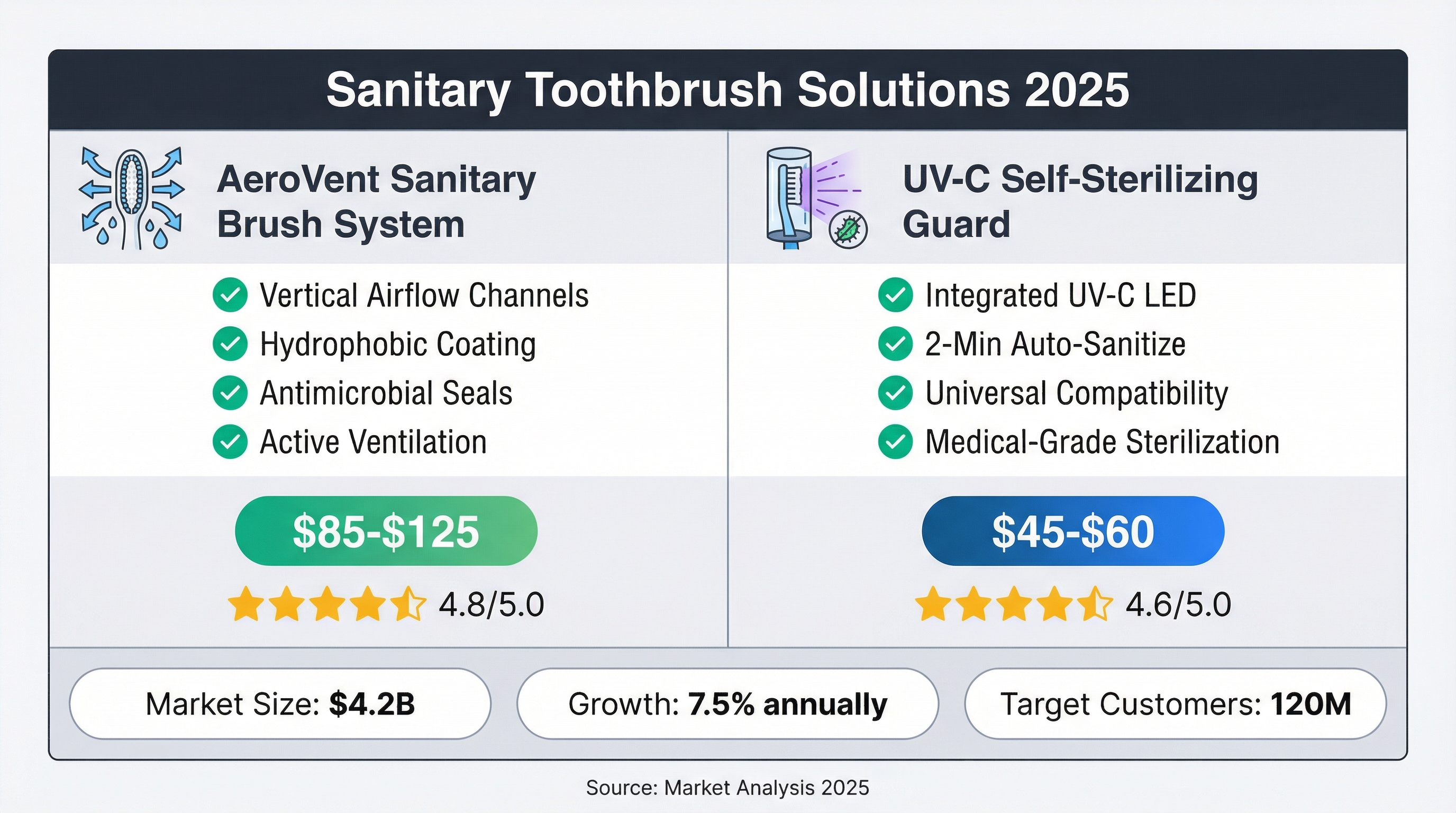Select the Target Customers 120M pill
The width and height of the screenshot is (1456, 813).
coord(1175,704)
